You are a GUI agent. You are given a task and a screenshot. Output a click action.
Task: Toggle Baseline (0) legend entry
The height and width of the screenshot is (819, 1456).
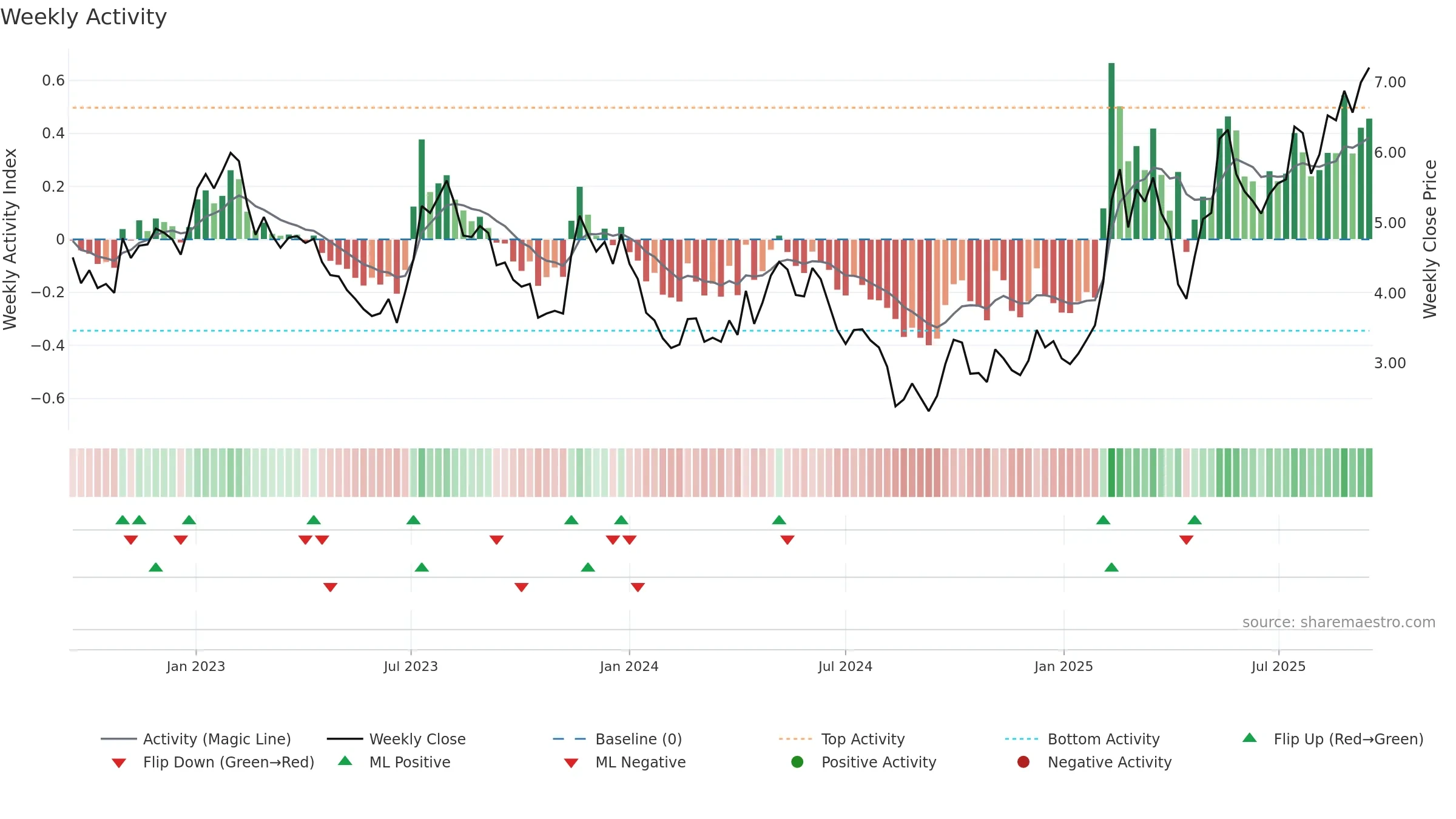[x=618, y=739]
